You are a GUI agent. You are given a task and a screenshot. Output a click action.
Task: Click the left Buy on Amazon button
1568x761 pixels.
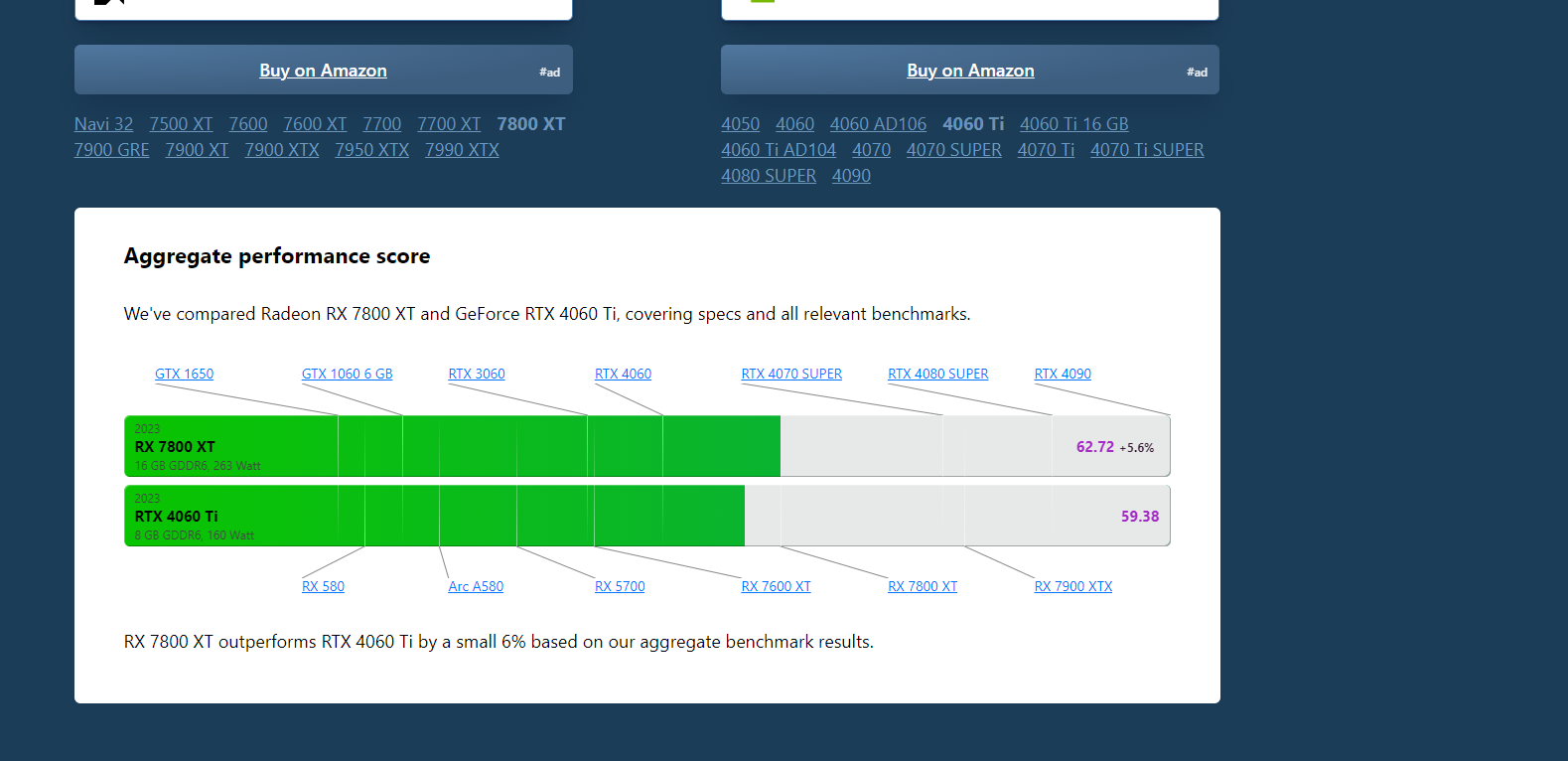[x=323, y=70]
